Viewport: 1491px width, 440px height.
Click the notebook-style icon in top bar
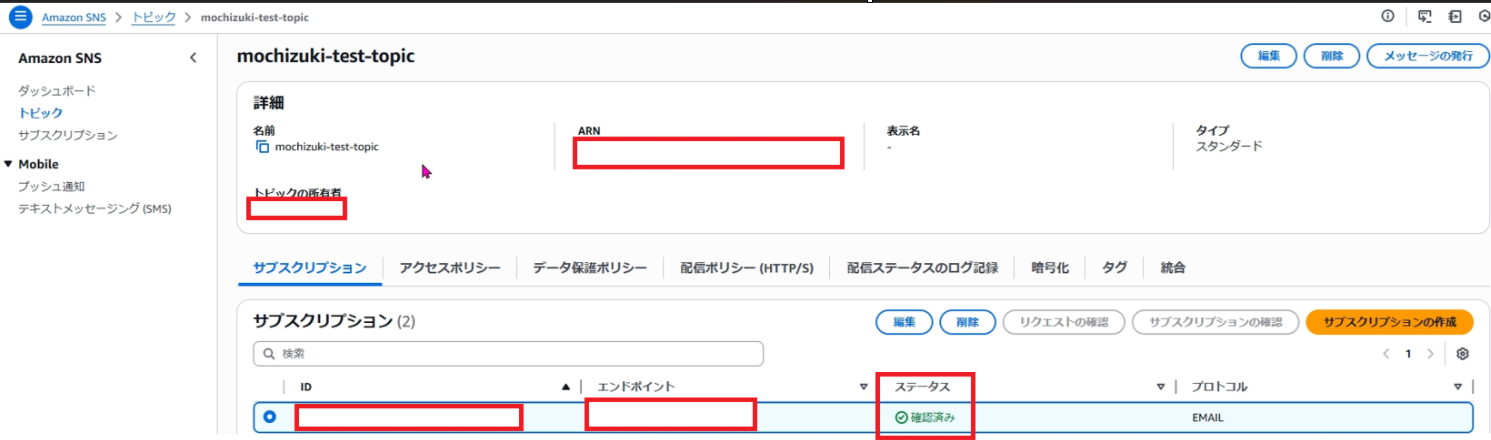pos(1455,16)
